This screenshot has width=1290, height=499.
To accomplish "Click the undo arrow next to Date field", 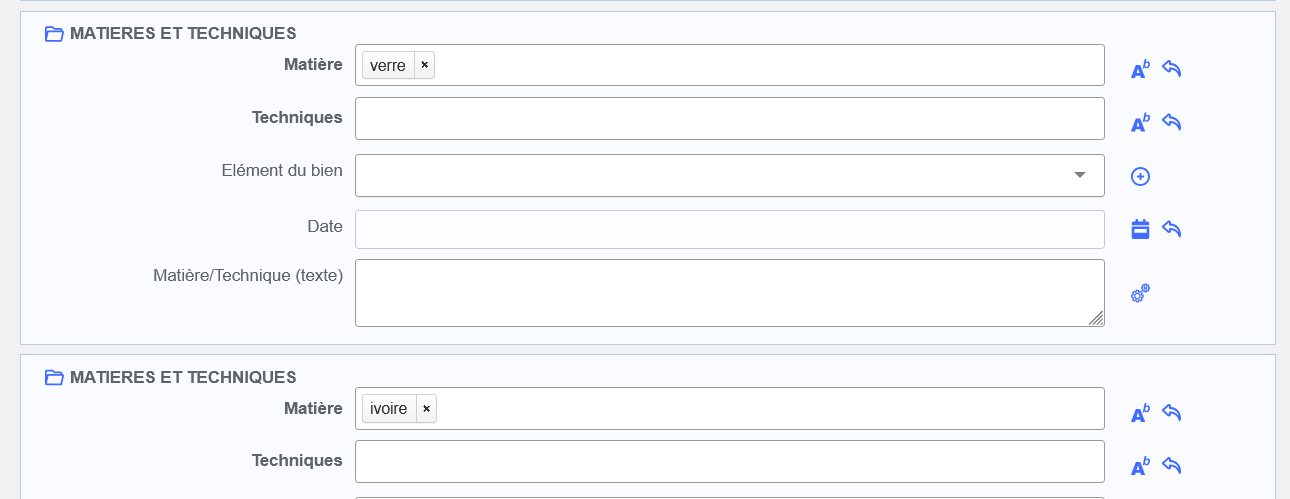I will 1172,229.
